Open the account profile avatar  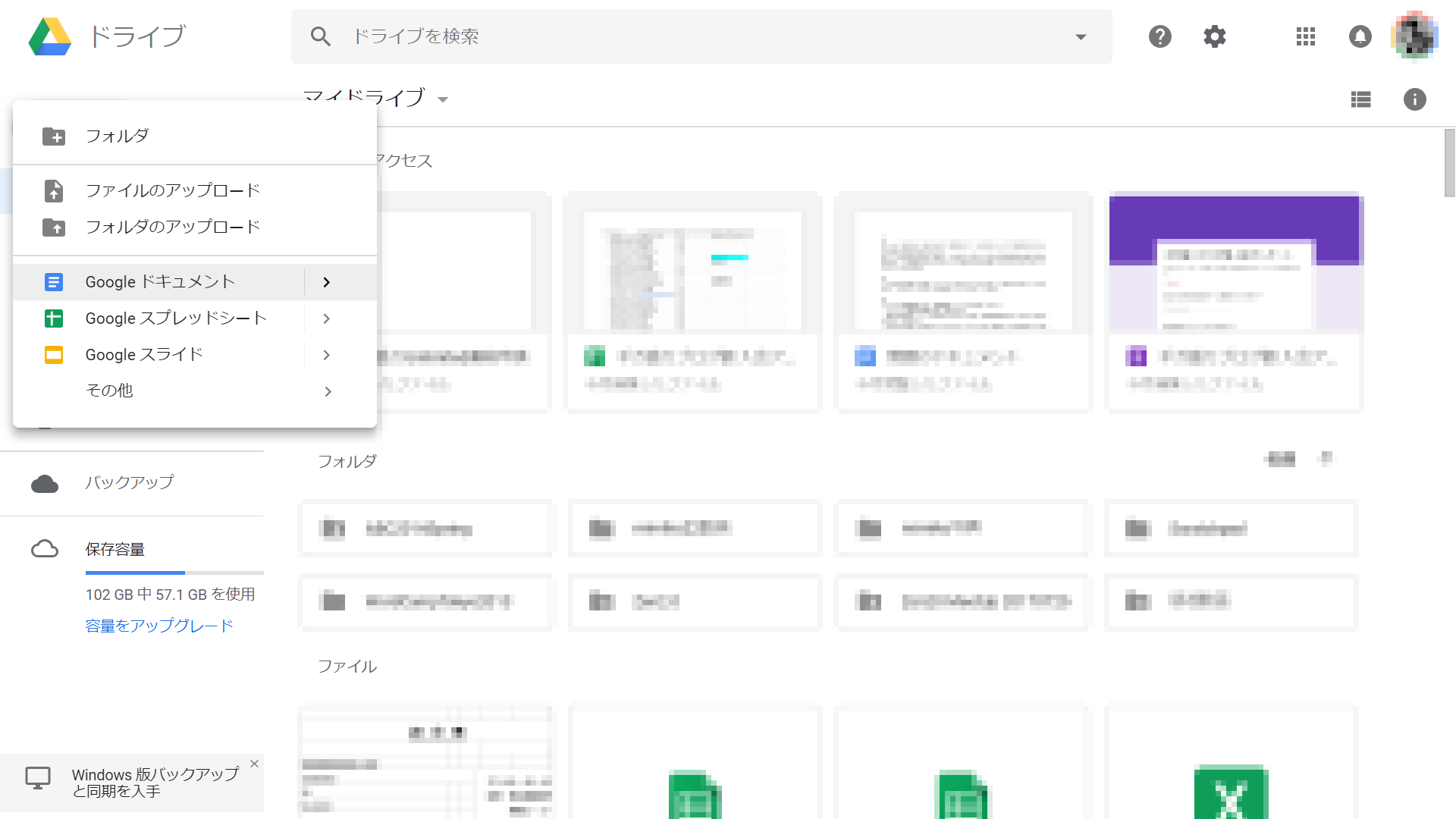click(1415, 36)
